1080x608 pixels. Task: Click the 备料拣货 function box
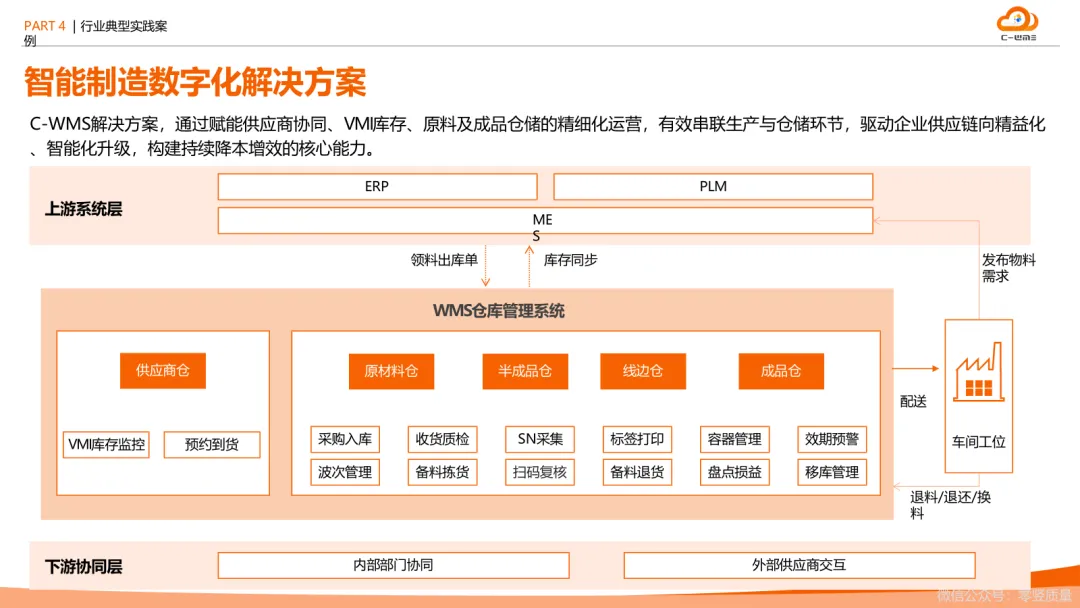(x=442, y=472)
